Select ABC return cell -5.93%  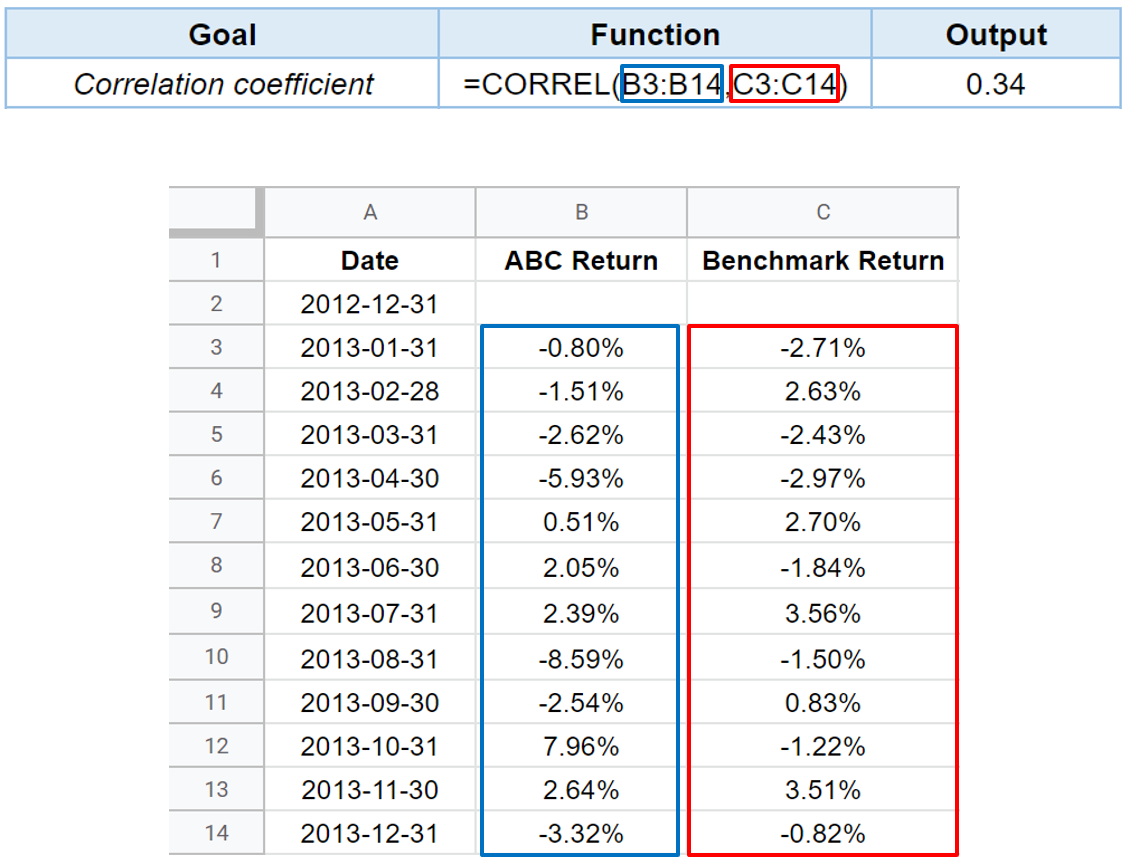(x=581, y=479)
